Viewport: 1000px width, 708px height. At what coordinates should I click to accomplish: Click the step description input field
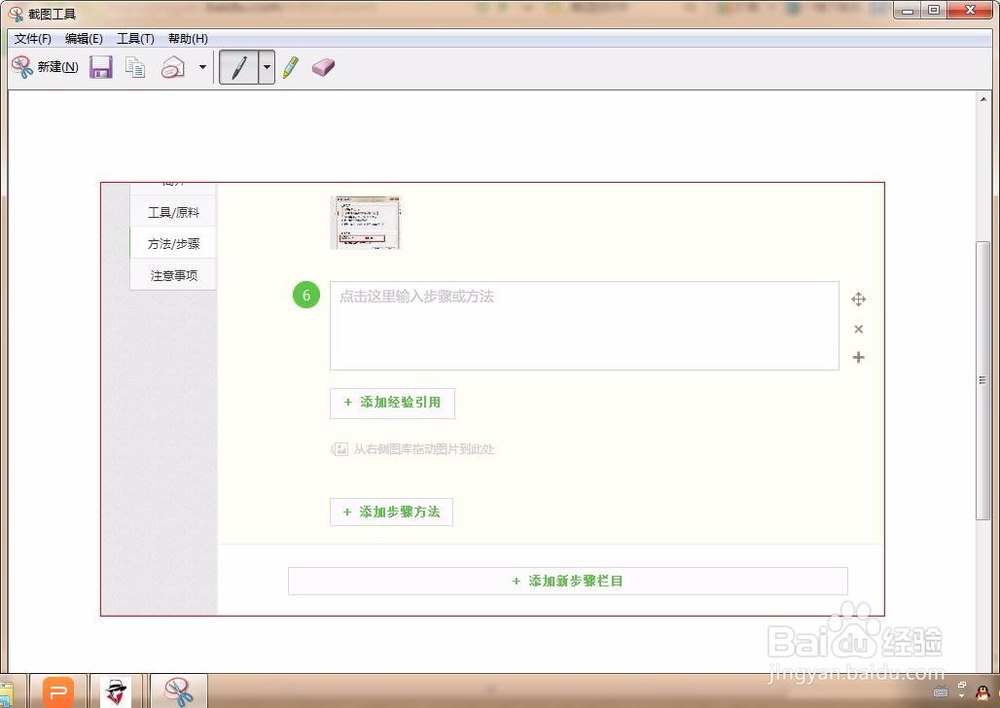[584, 325]
